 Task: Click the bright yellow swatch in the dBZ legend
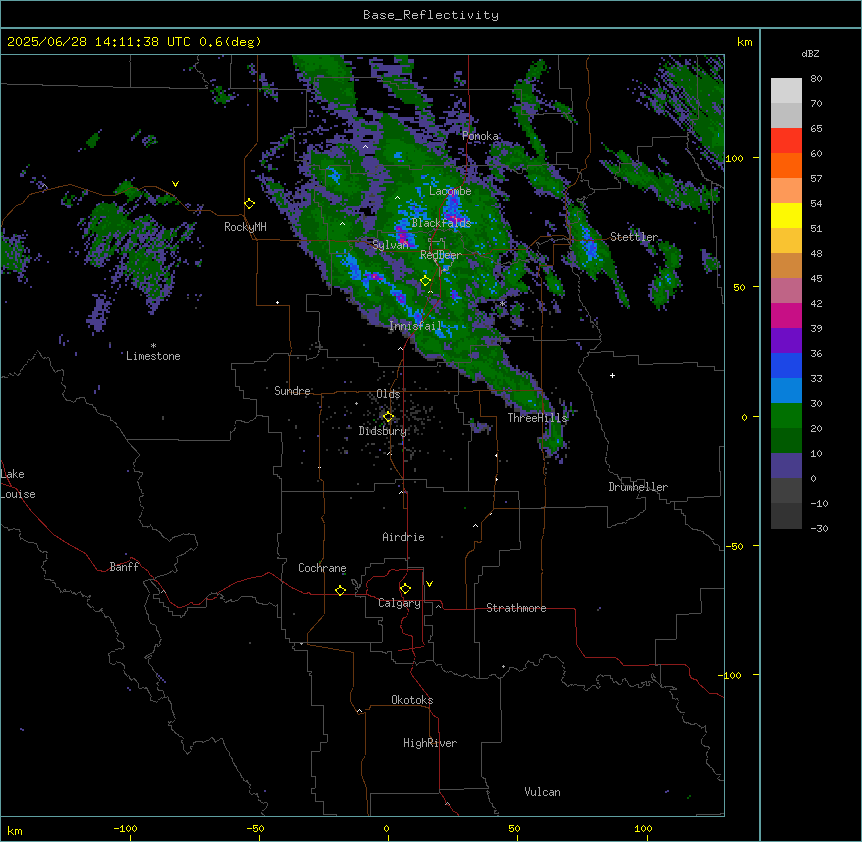pos(786,215)
